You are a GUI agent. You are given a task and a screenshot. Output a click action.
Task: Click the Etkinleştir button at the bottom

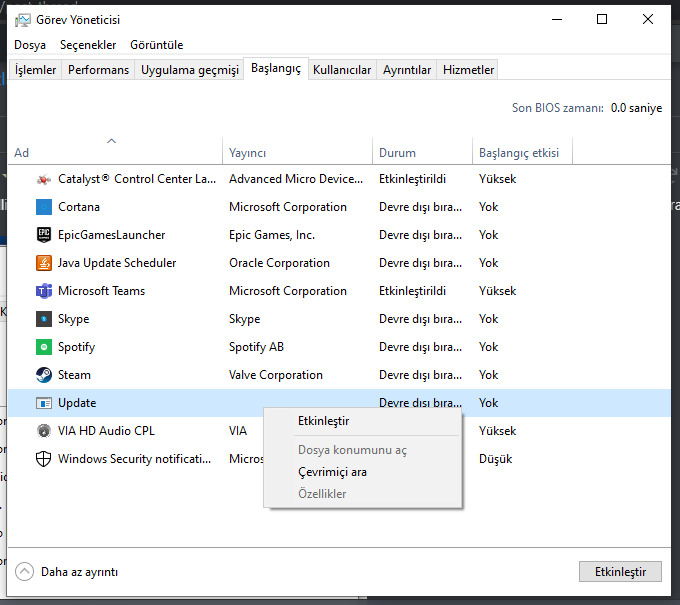[620, 572]
